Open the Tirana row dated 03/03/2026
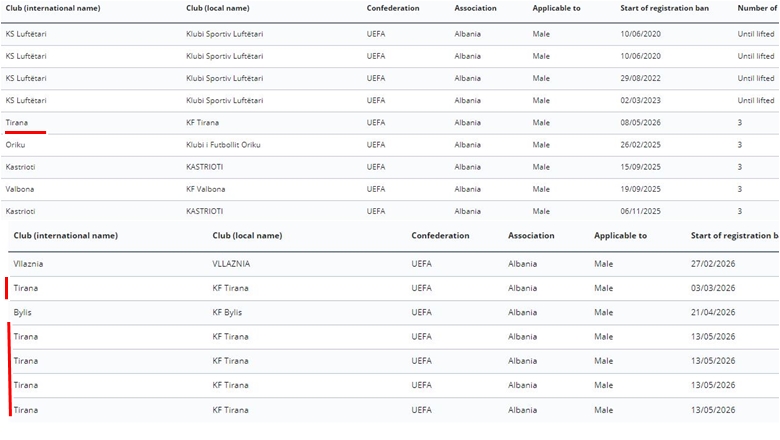This screenshot has width=780, height=440. [x=393, y=288]
